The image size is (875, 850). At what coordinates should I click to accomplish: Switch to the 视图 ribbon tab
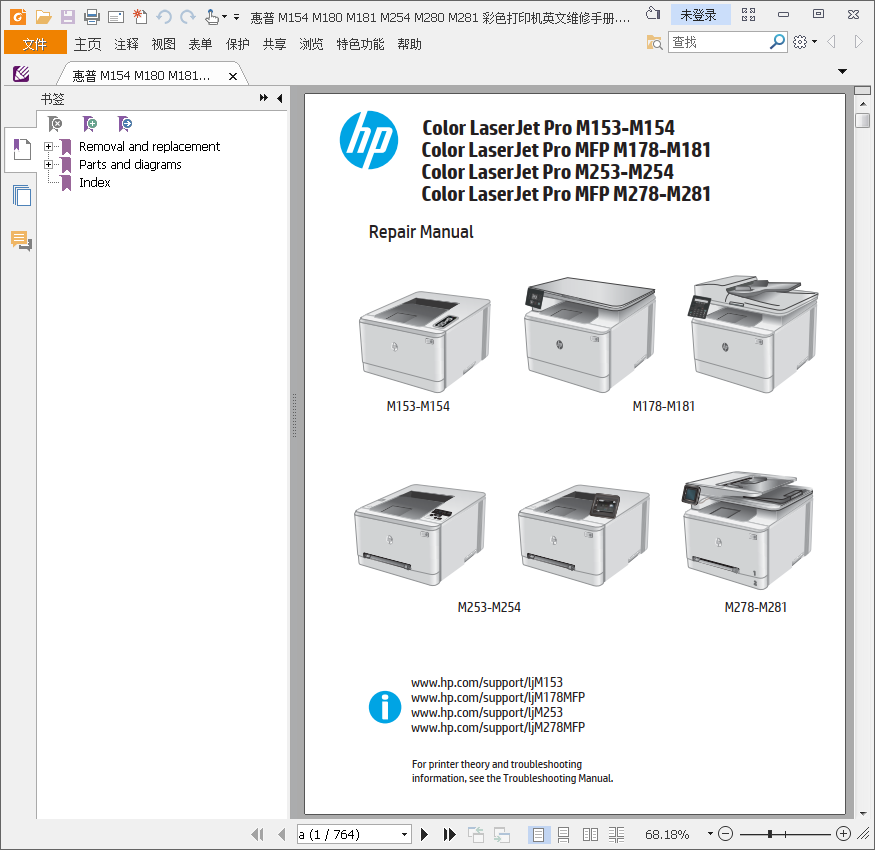point(164,44)
